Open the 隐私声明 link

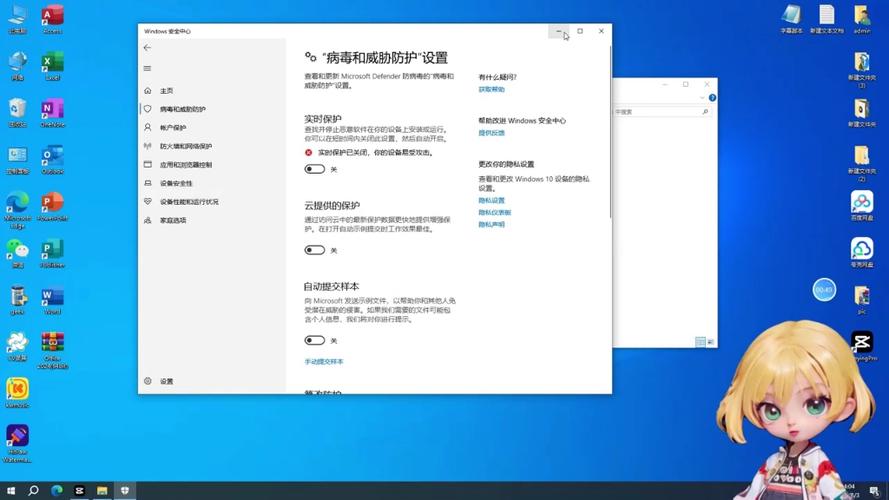pyautogui.click(x=492, y=224)
